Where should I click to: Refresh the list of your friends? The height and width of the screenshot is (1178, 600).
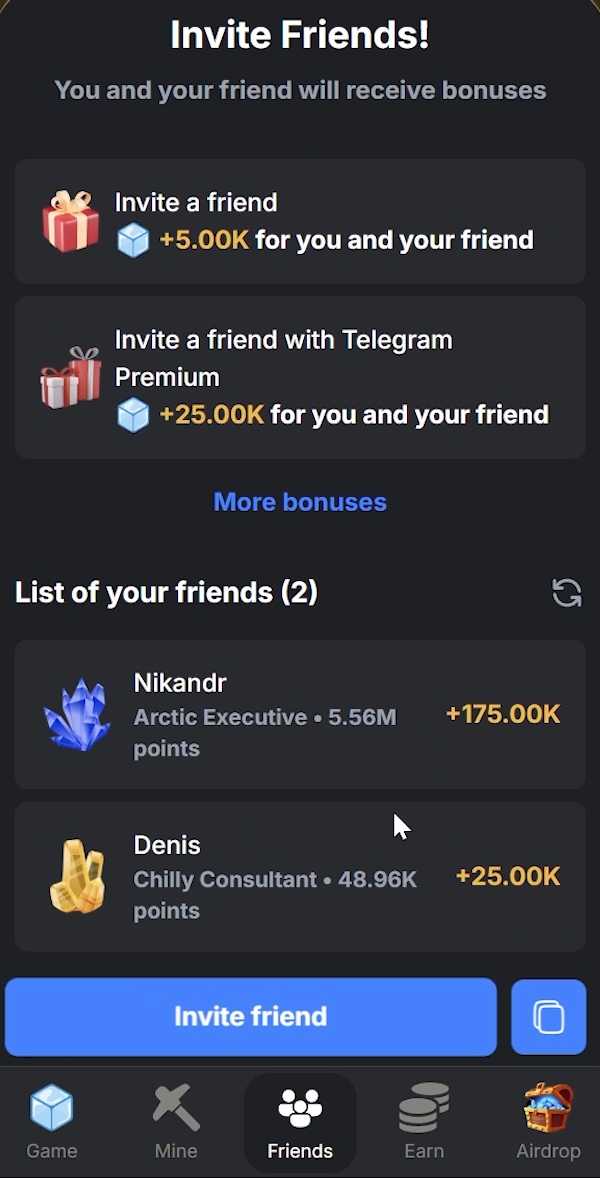pyautogui.click(x=566, y=592)
